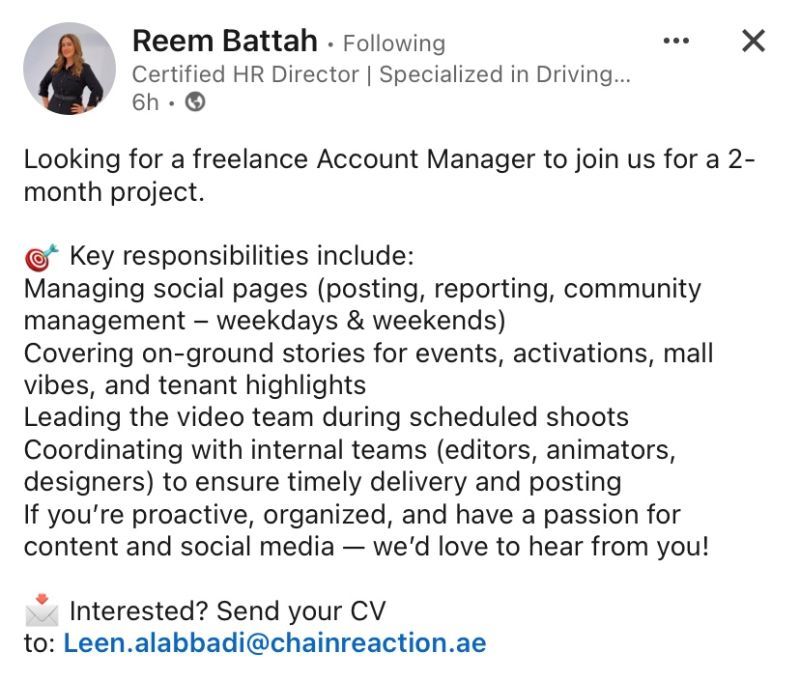800x681 pixels.
Task: Click the envelope emoji icon
Action: [x=41, y=610]
